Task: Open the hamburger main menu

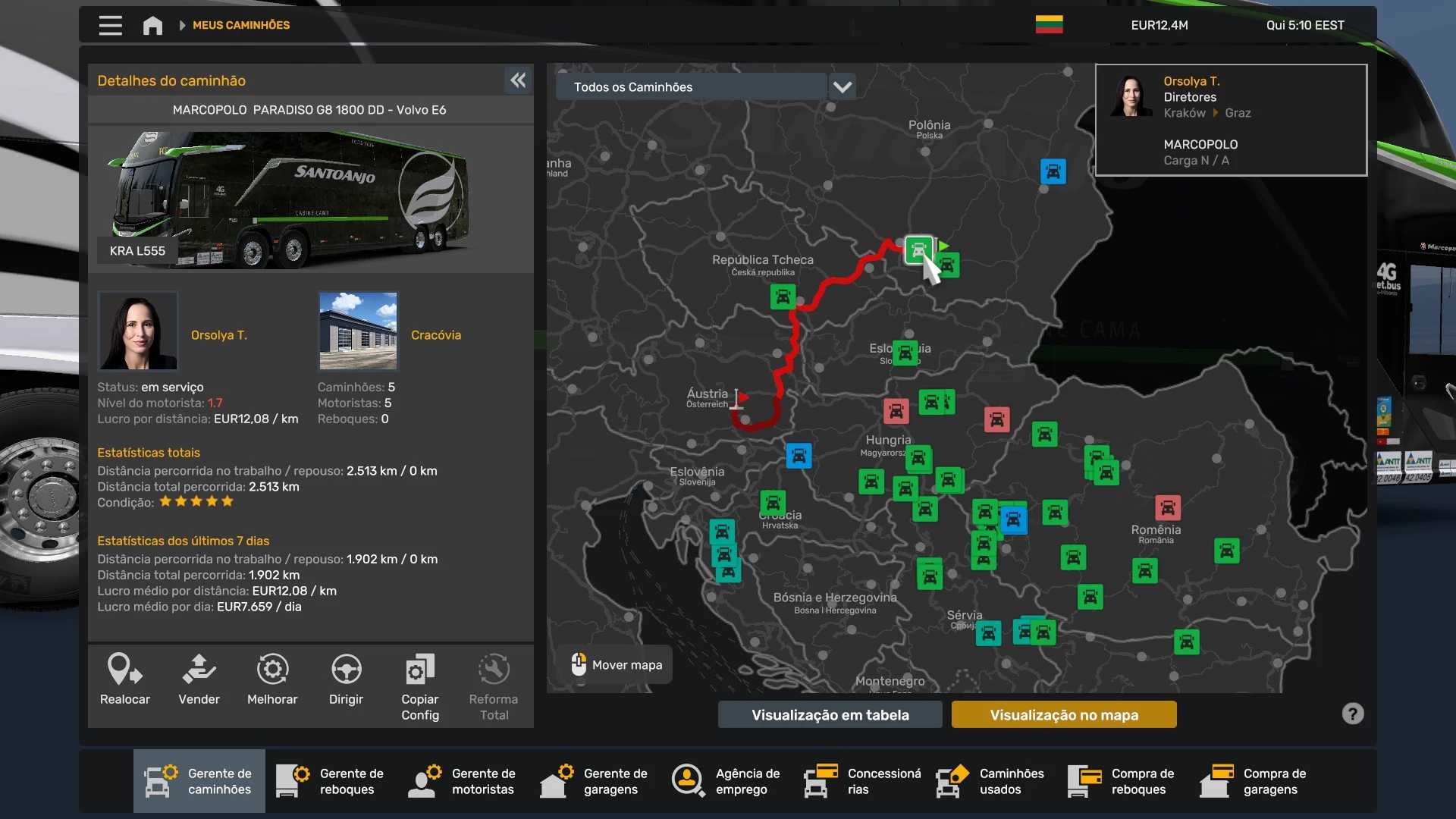Action: point(110,25)
